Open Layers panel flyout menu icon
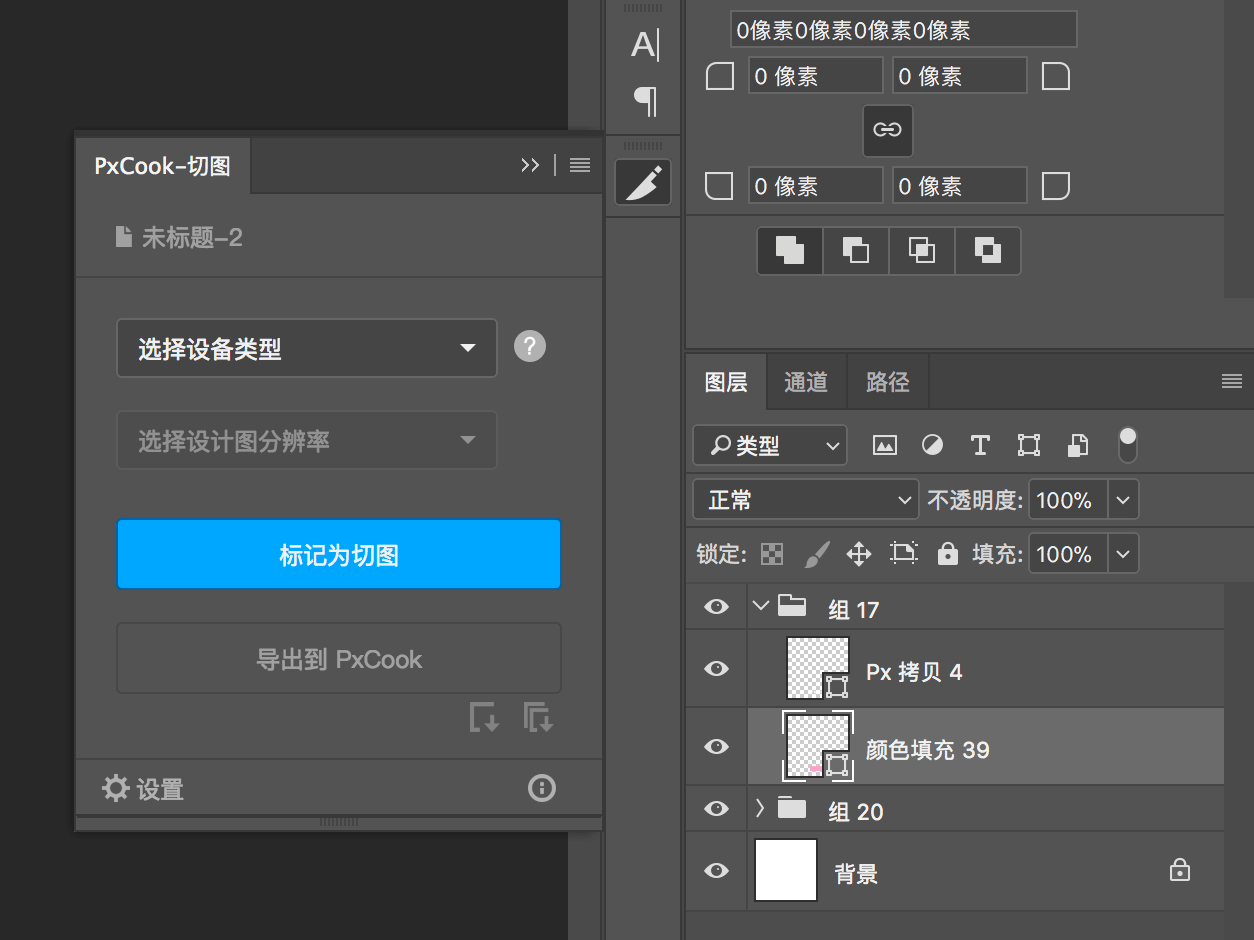 1232,381
